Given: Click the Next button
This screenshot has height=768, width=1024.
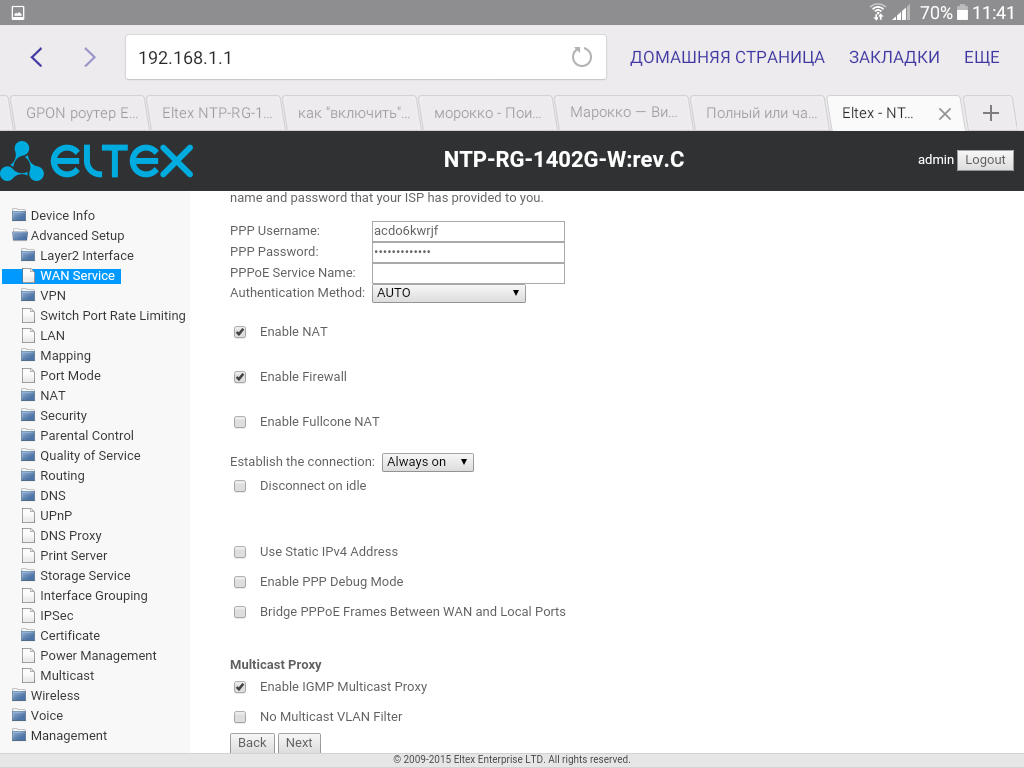Looking at the screenshot, I should click(299, 743).
